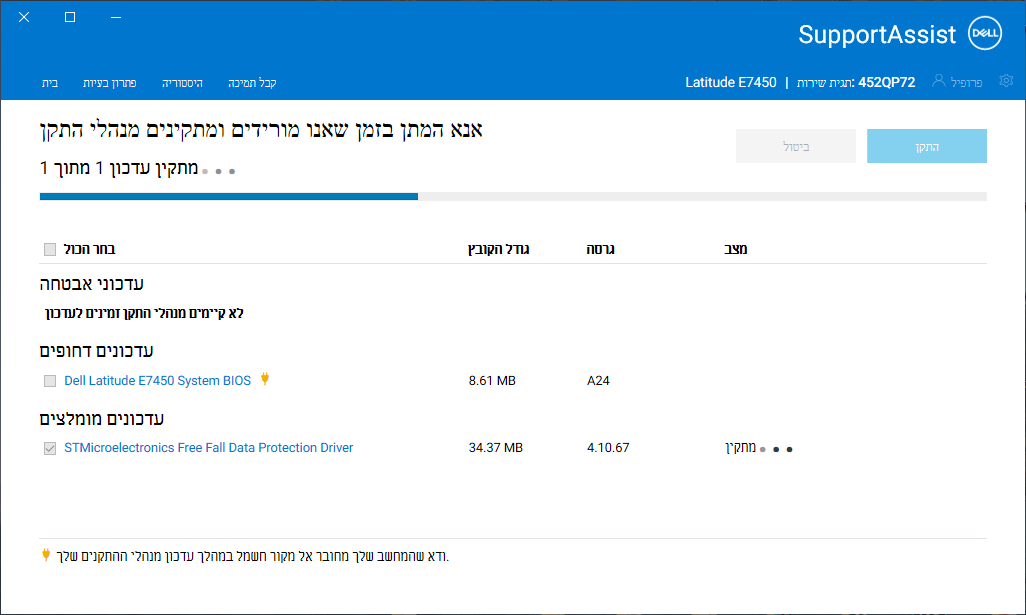Click the plug icon in the footer note
The height and width of the screenshot is (615, 1026).
[x=46, y=554]
